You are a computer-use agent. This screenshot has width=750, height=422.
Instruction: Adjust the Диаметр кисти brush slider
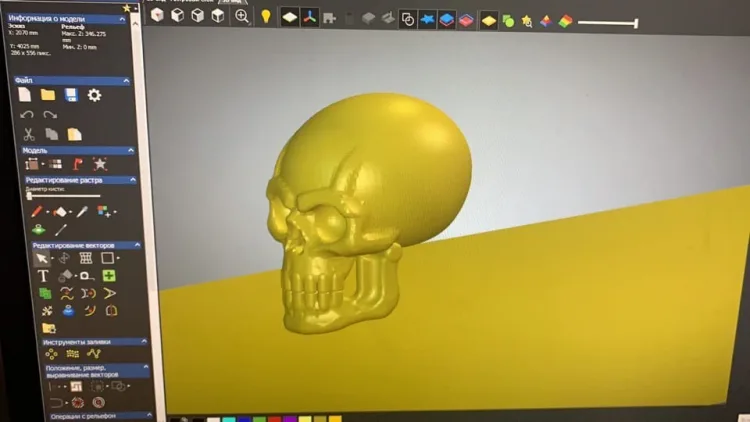coord(63,196)
